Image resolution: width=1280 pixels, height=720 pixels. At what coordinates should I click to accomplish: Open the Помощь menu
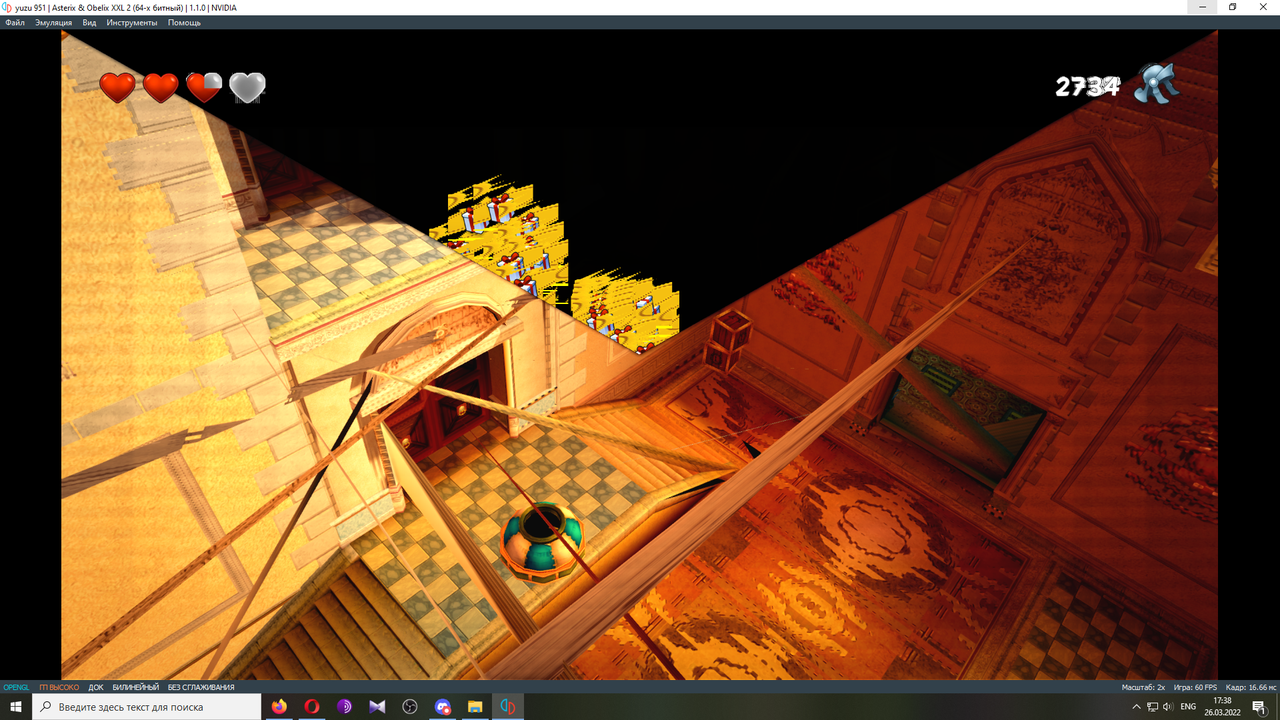(x=184, y=22)
